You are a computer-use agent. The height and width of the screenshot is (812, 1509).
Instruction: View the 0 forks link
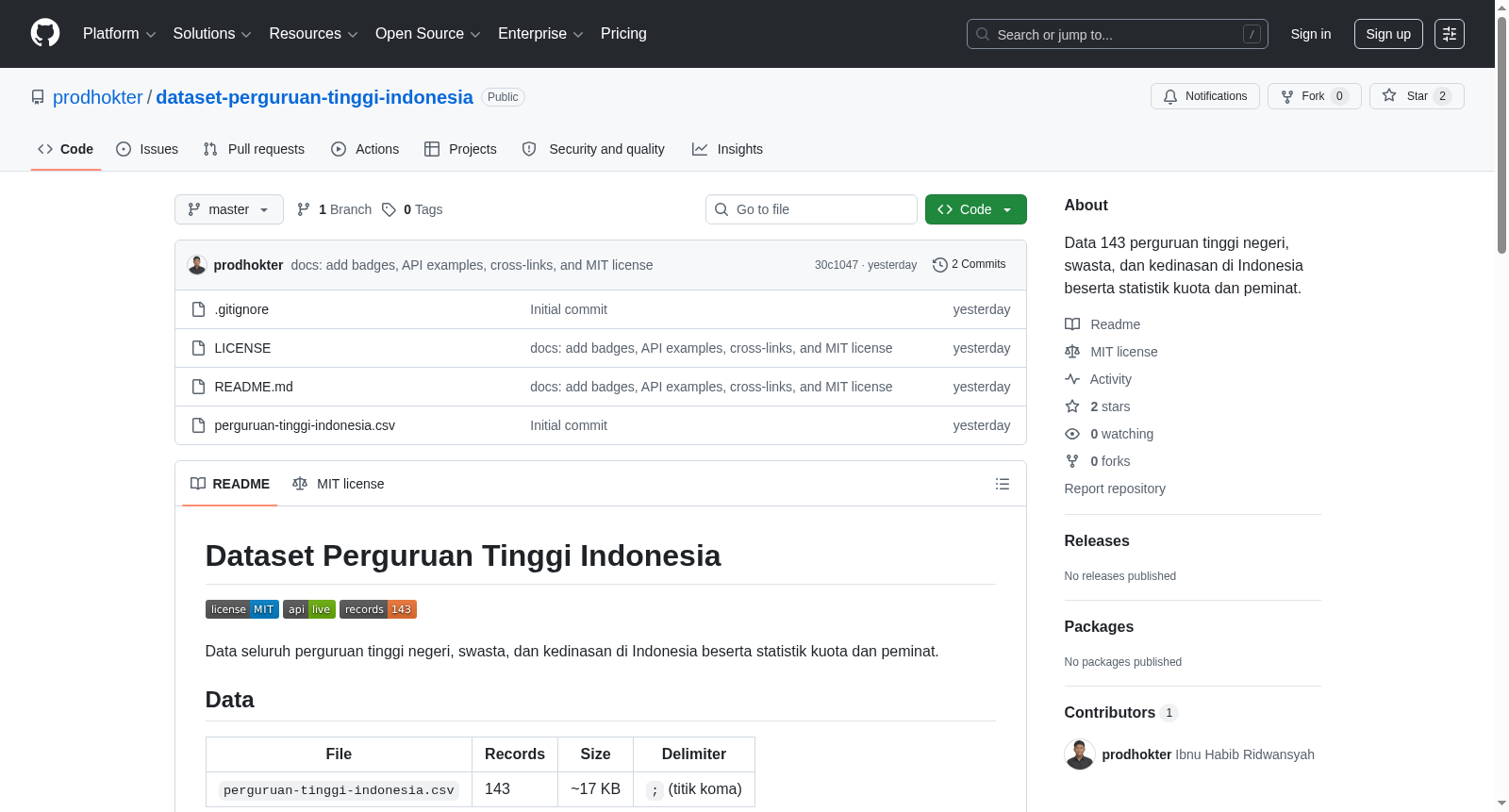pyautogui.click(x=1098, y=461)
